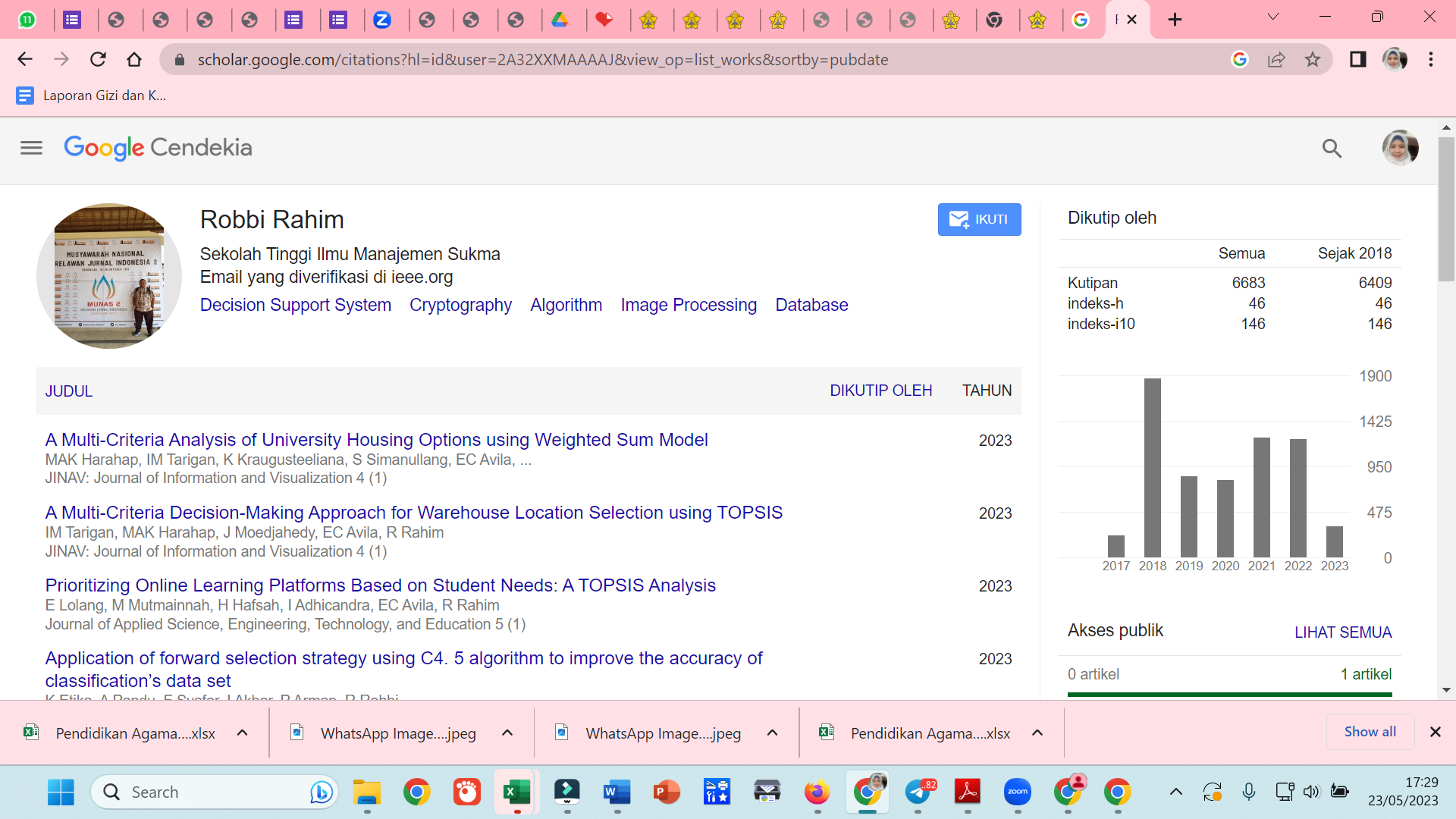Click the browser back arrow
1456x819 pixels.
coord(25,59)
